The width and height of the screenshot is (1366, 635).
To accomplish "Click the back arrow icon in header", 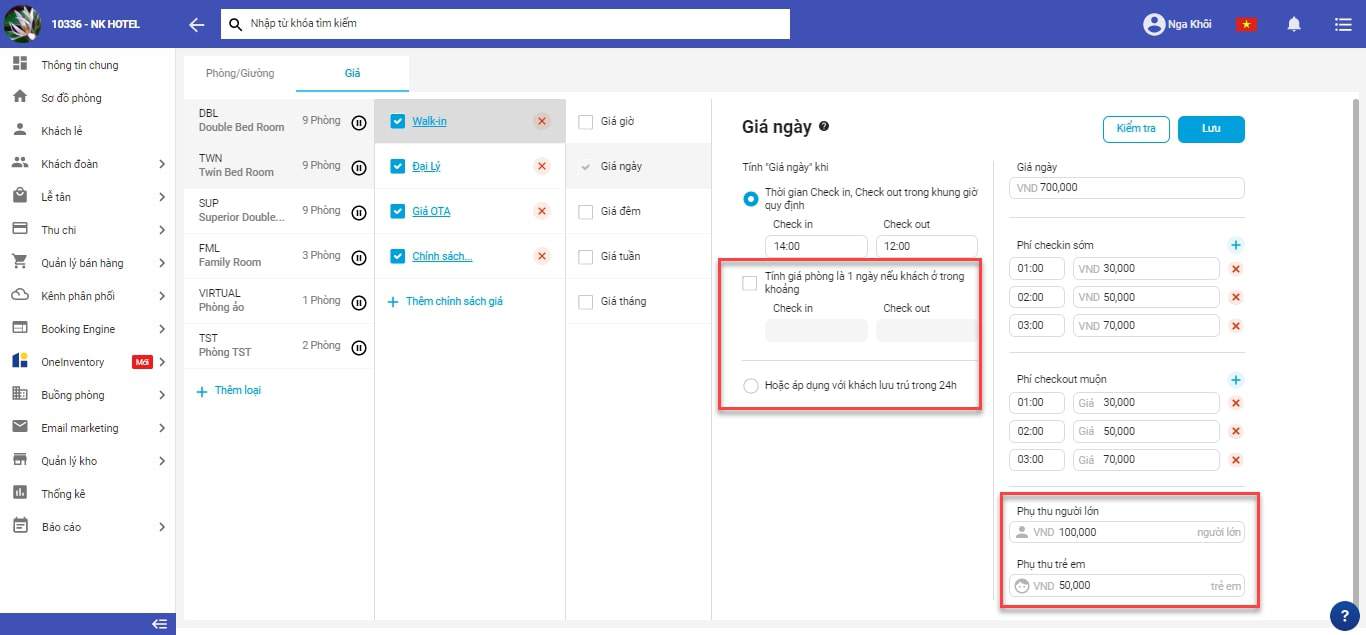I will point(197,25).
